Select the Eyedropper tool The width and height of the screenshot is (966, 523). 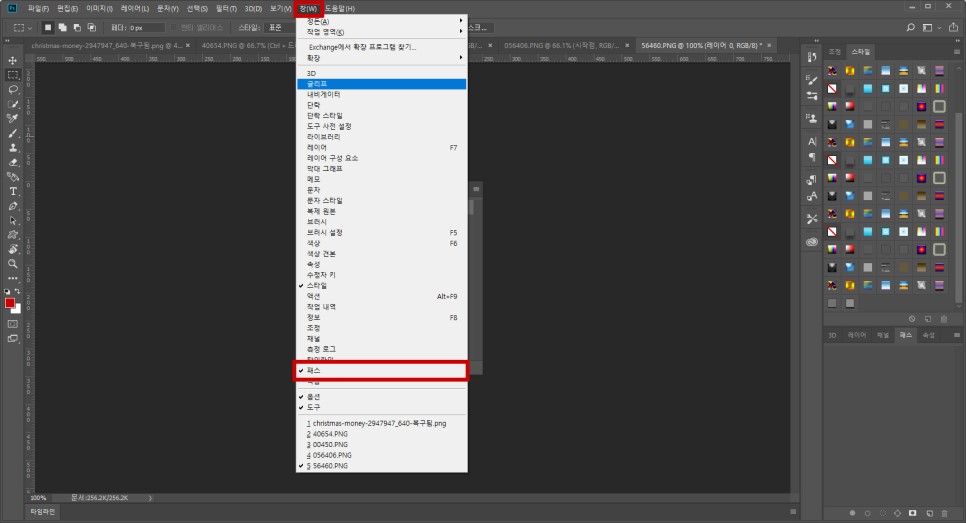12,118
